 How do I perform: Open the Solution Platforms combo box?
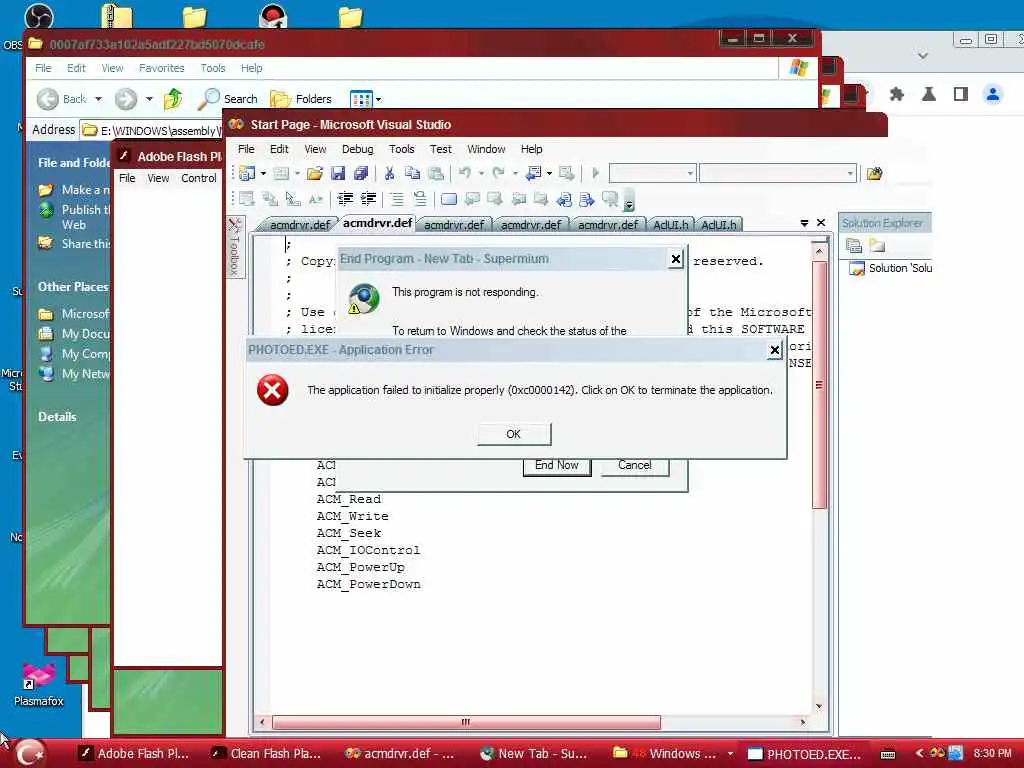pyautogui.click(x=778, y=173)
